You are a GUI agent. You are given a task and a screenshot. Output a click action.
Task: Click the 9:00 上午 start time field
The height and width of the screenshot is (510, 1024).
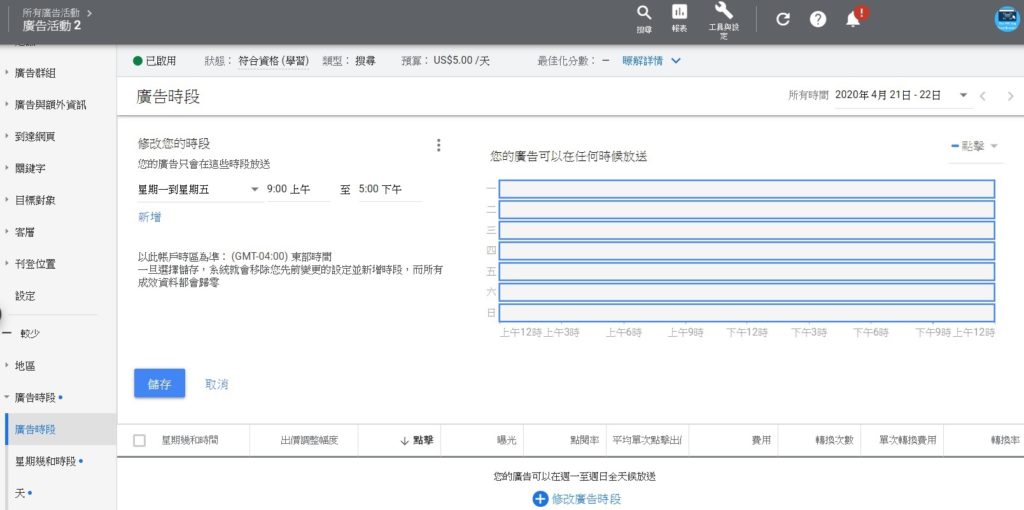[x=298, y=189]
